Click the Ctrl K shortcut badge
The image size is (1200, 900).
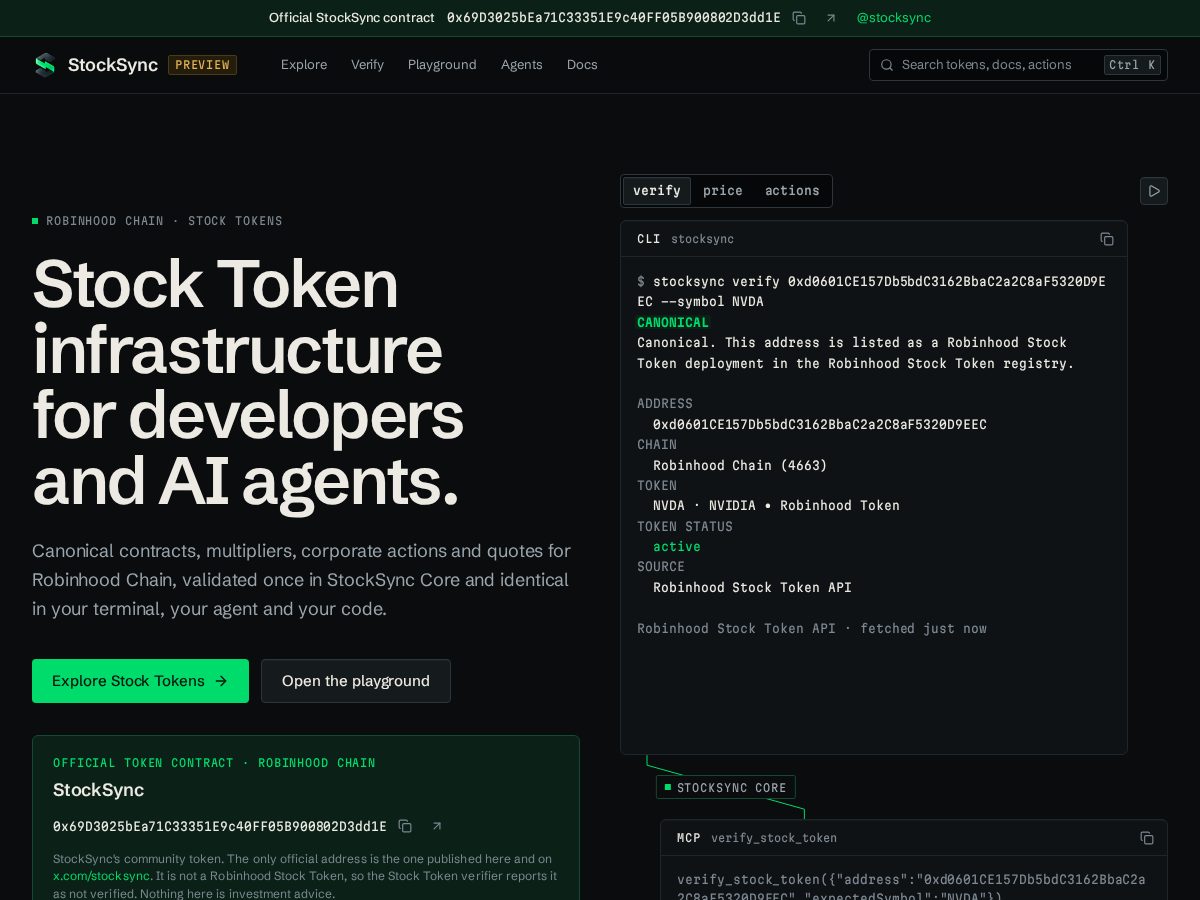coord(1132,65)
